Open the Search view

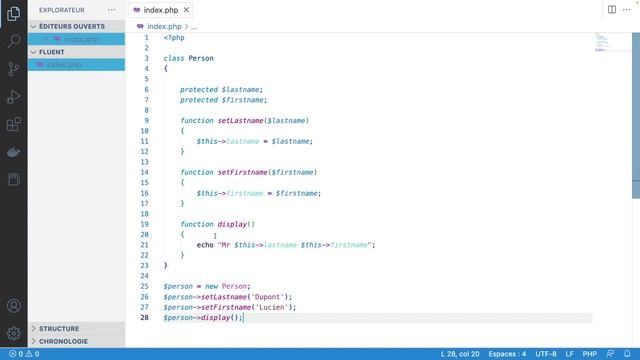[13, 41]
